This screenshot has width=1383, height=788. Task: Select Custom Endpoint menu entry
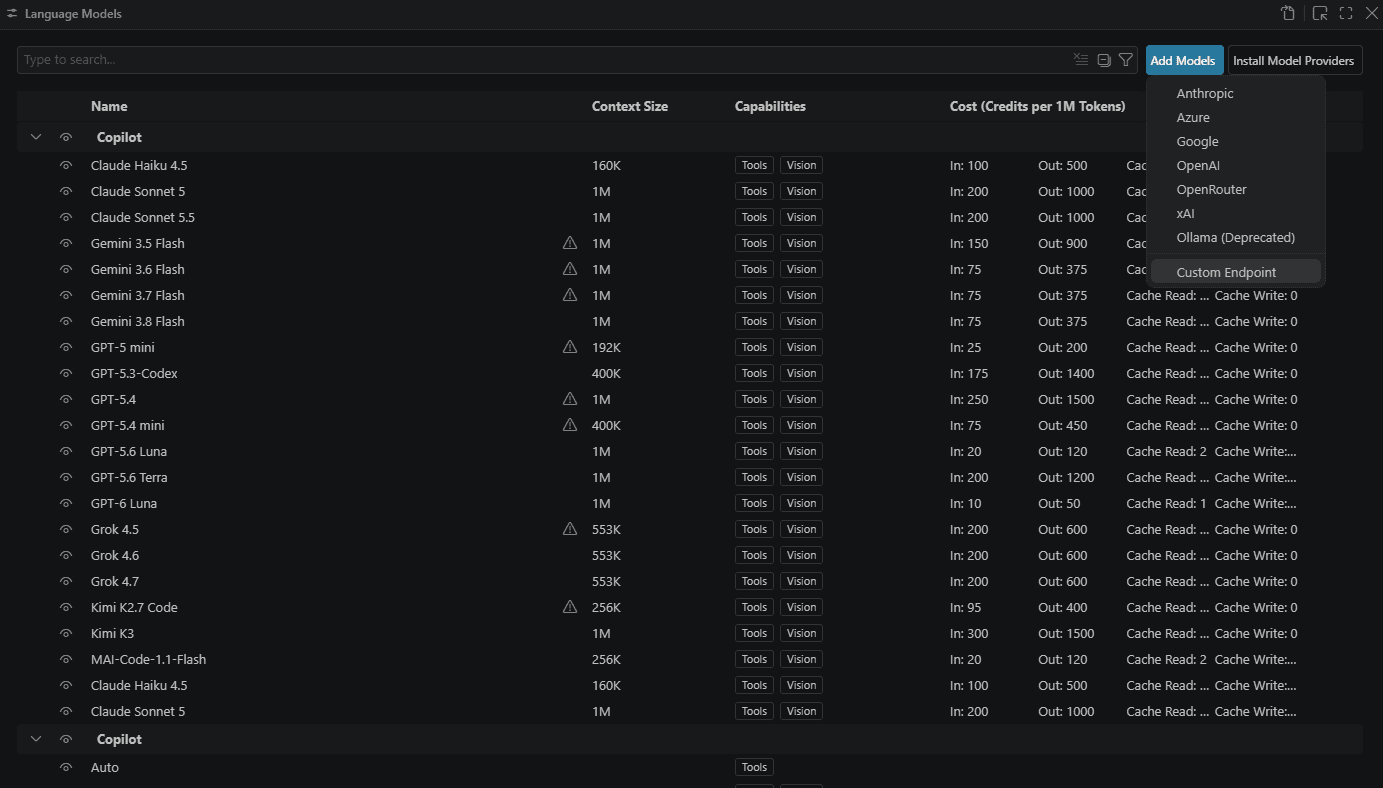pyautogui.click(x=1236, y=272)
